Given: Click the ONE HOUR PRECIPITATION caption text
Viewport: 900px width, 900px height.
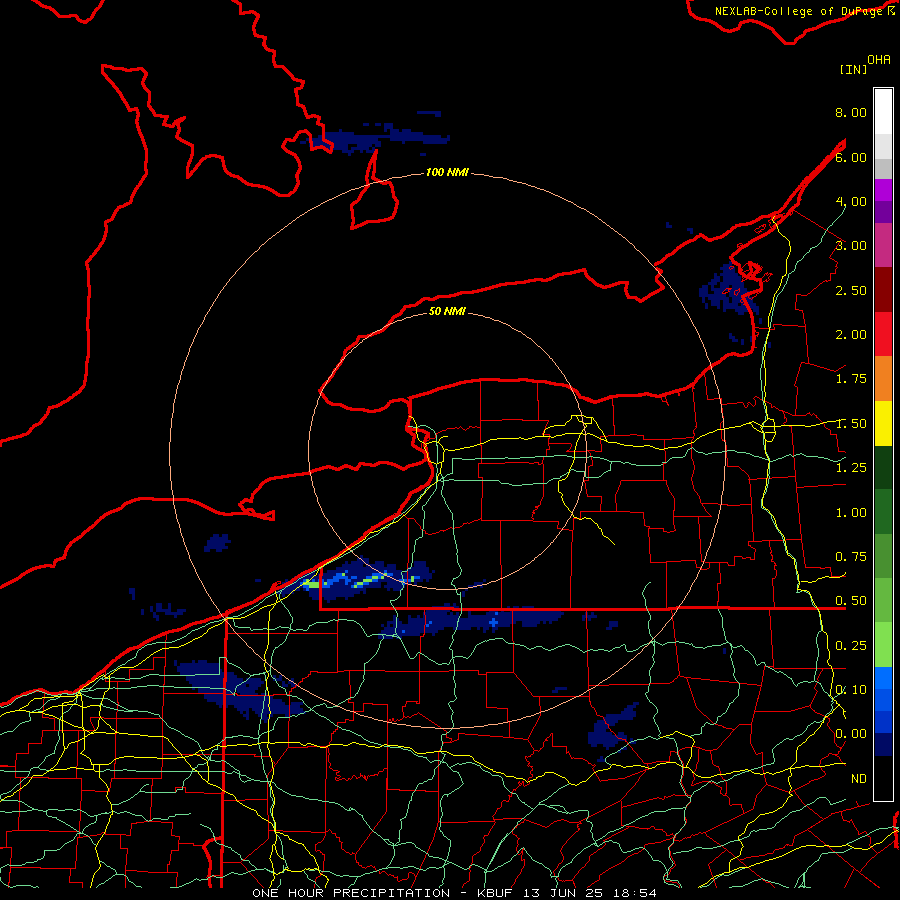Looking at the screenshot, I should (351, 893).
